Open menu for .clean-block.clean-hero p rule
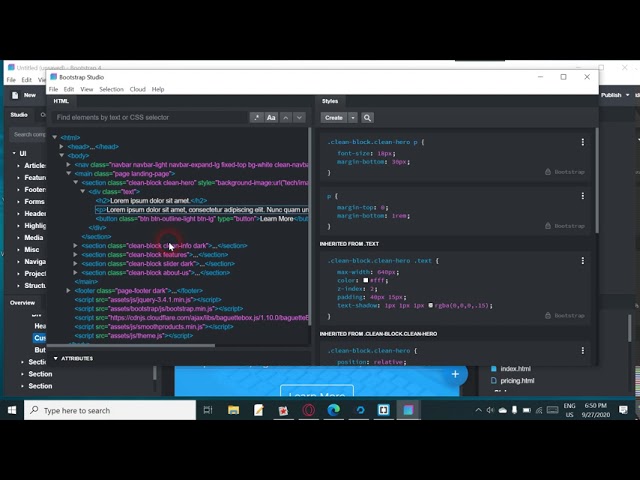640x480 pixels. 582,142
